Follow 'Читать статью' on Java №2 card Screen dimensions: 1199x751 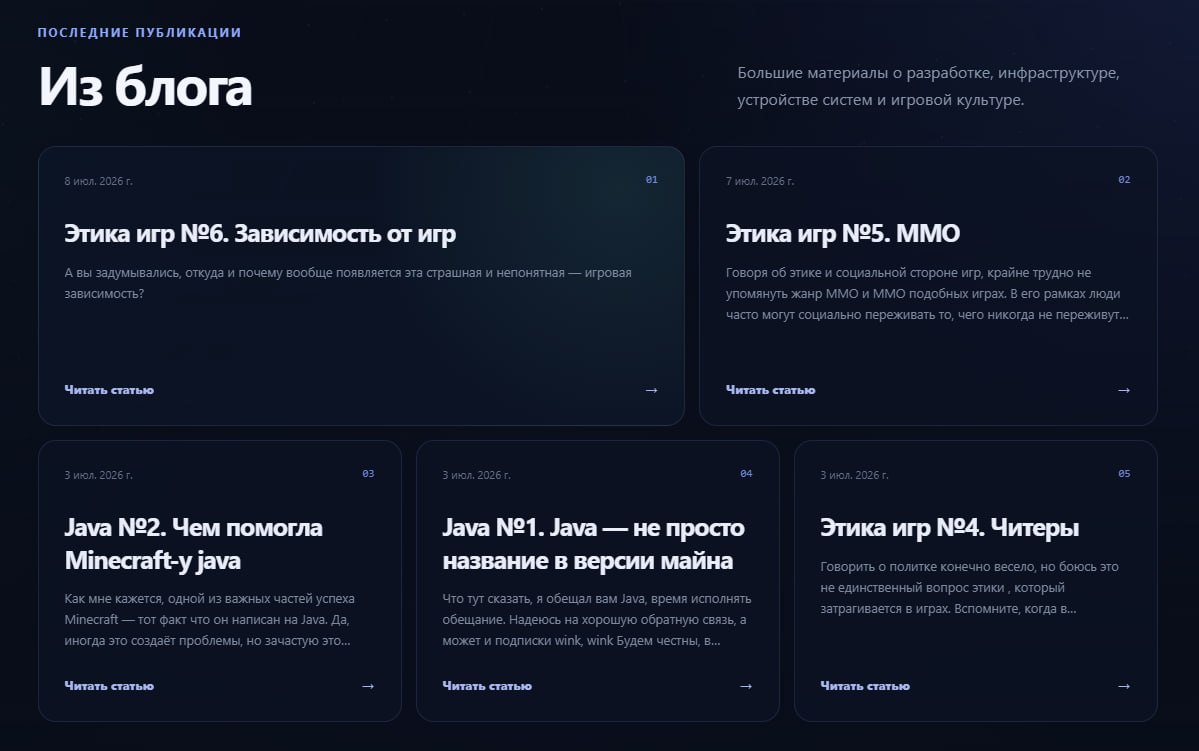point(109,686)
